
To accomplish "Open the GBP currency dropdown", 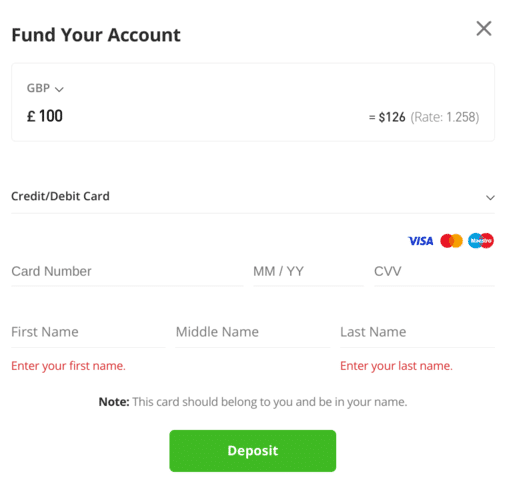I will click(45, 88).
